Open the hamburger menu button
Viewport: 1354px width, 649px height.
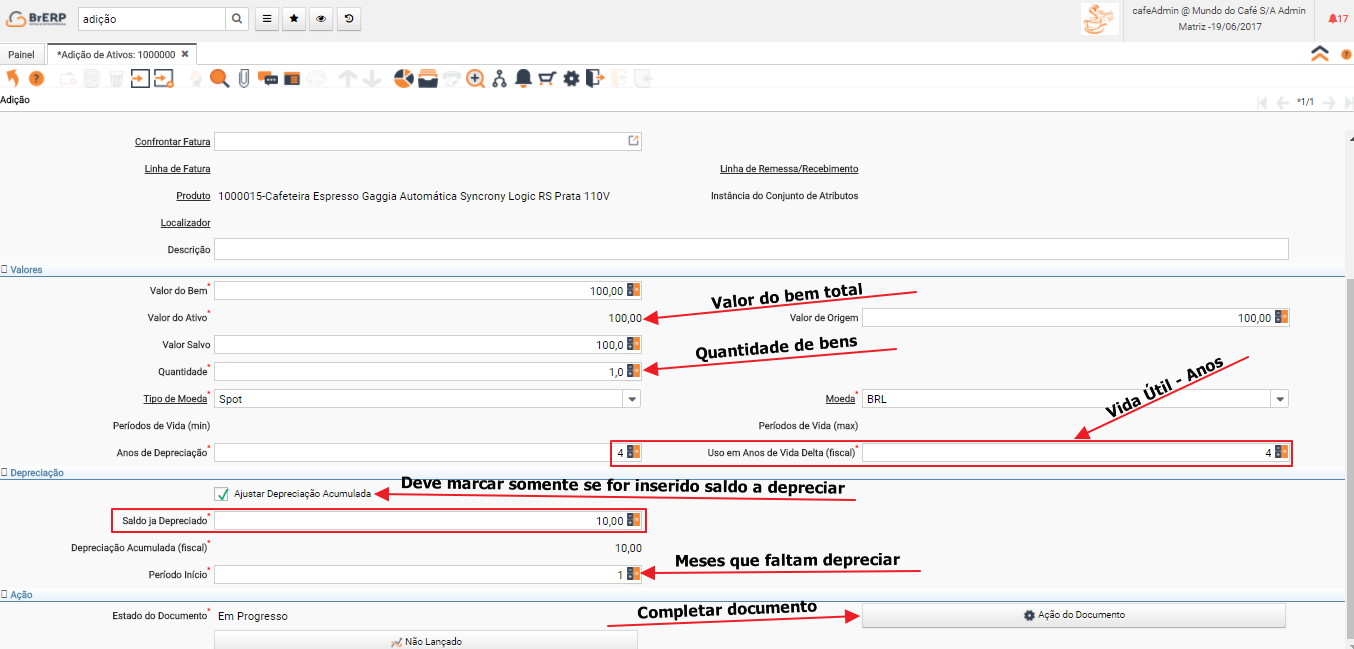pyautogui.click(x=265, y=19)
